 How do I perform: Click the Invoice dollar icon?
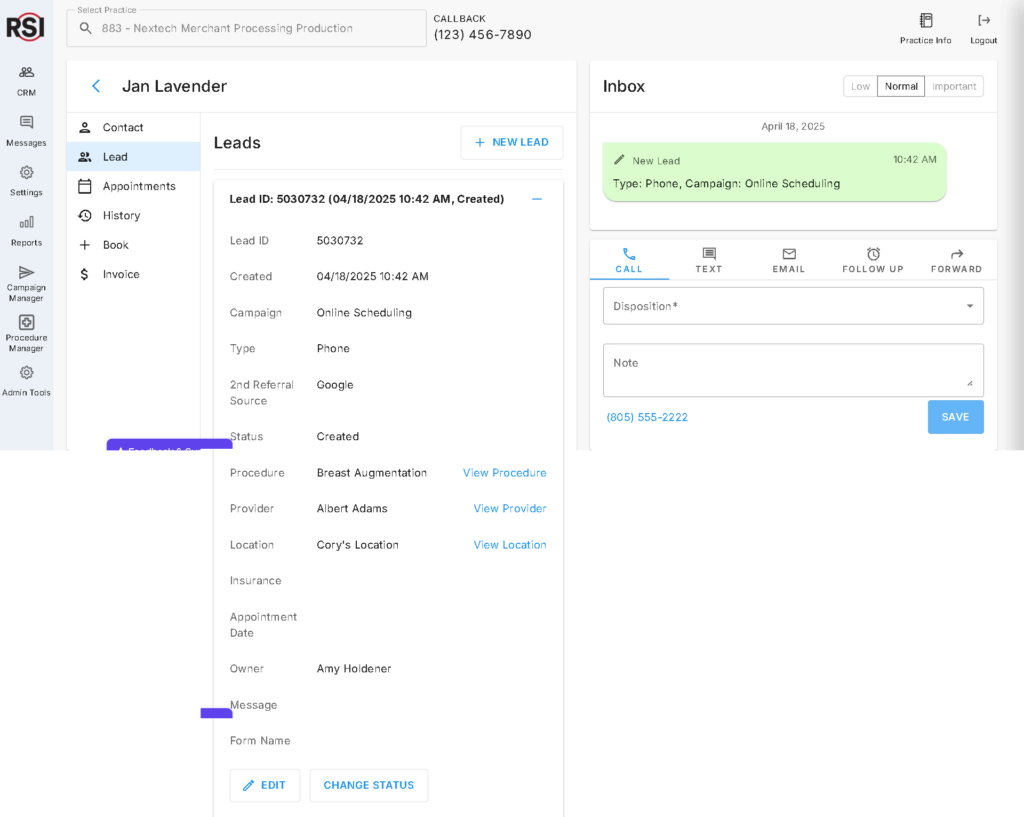point(84,274)
